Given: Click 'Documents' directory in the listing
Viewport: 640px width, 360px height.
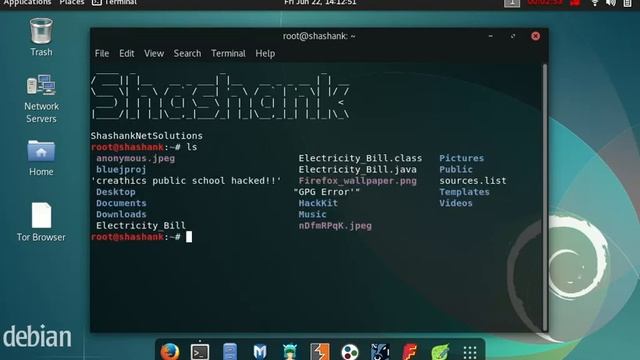Looking at the screenshot, I should click(x=121, y=203).
